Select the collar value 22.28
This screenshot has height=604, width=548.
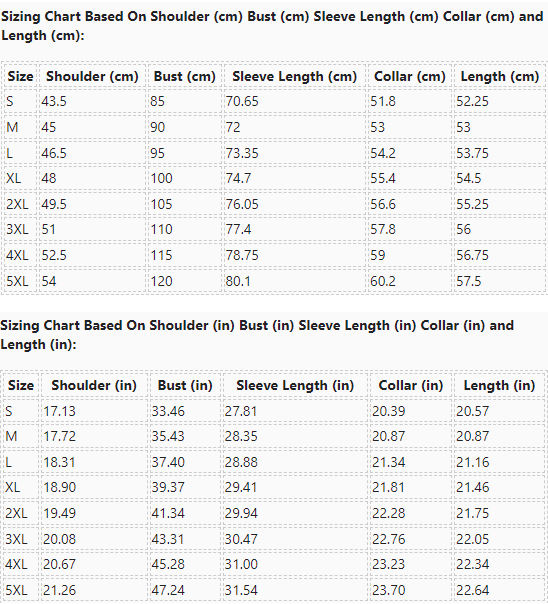point(389,513)
